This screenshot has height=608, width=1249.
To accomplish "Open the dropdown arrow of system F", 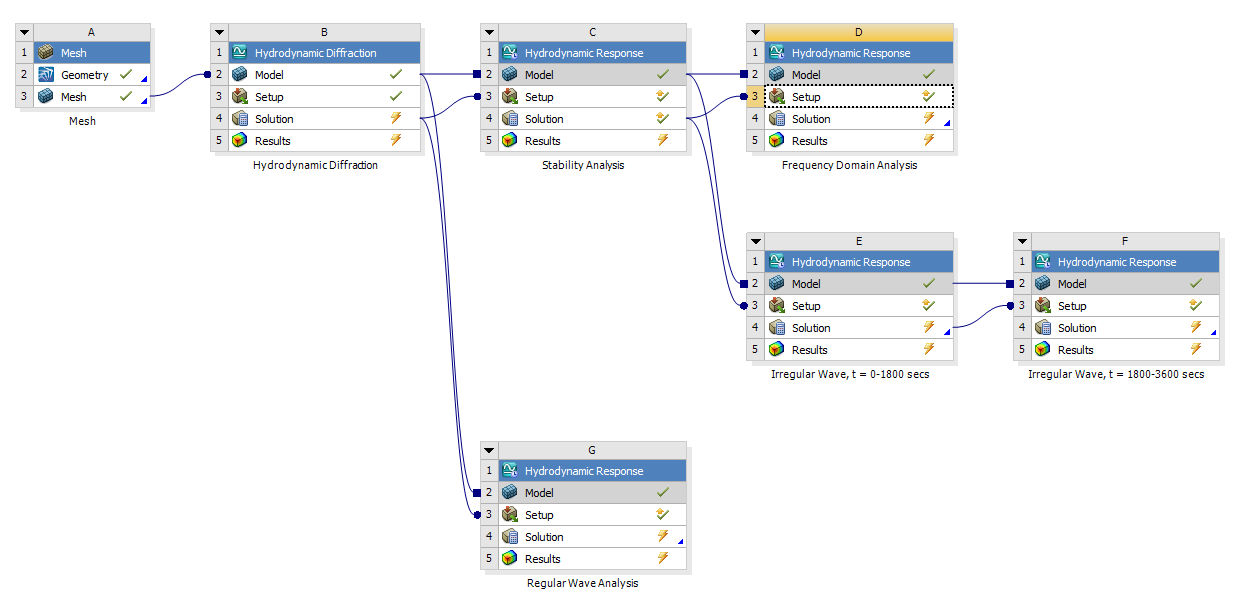I will coord(1022,241).
